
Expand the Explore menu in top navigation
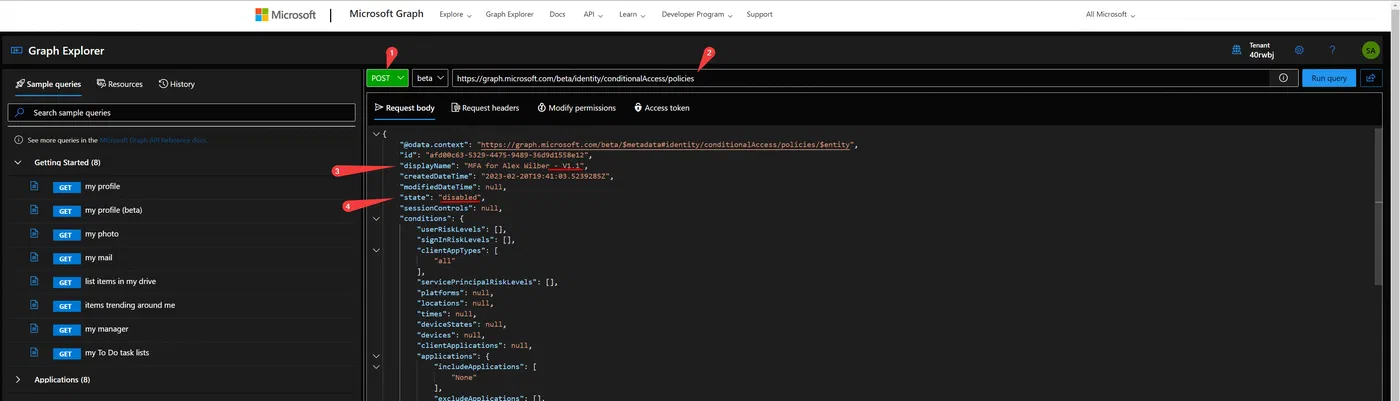click(x=455, y=15)
